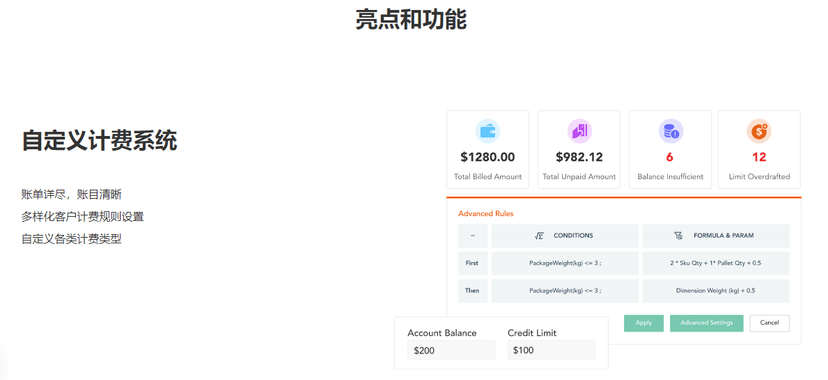Click the square-root icon beside CONDITIONS

click(539, 236)
